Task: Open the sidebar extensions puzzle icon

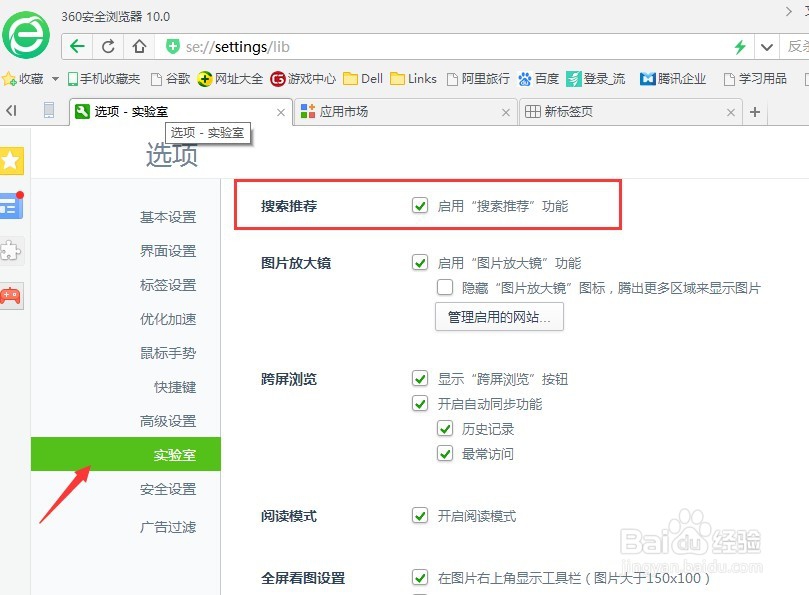Action: pyautogui.click(x=11, y=251)
